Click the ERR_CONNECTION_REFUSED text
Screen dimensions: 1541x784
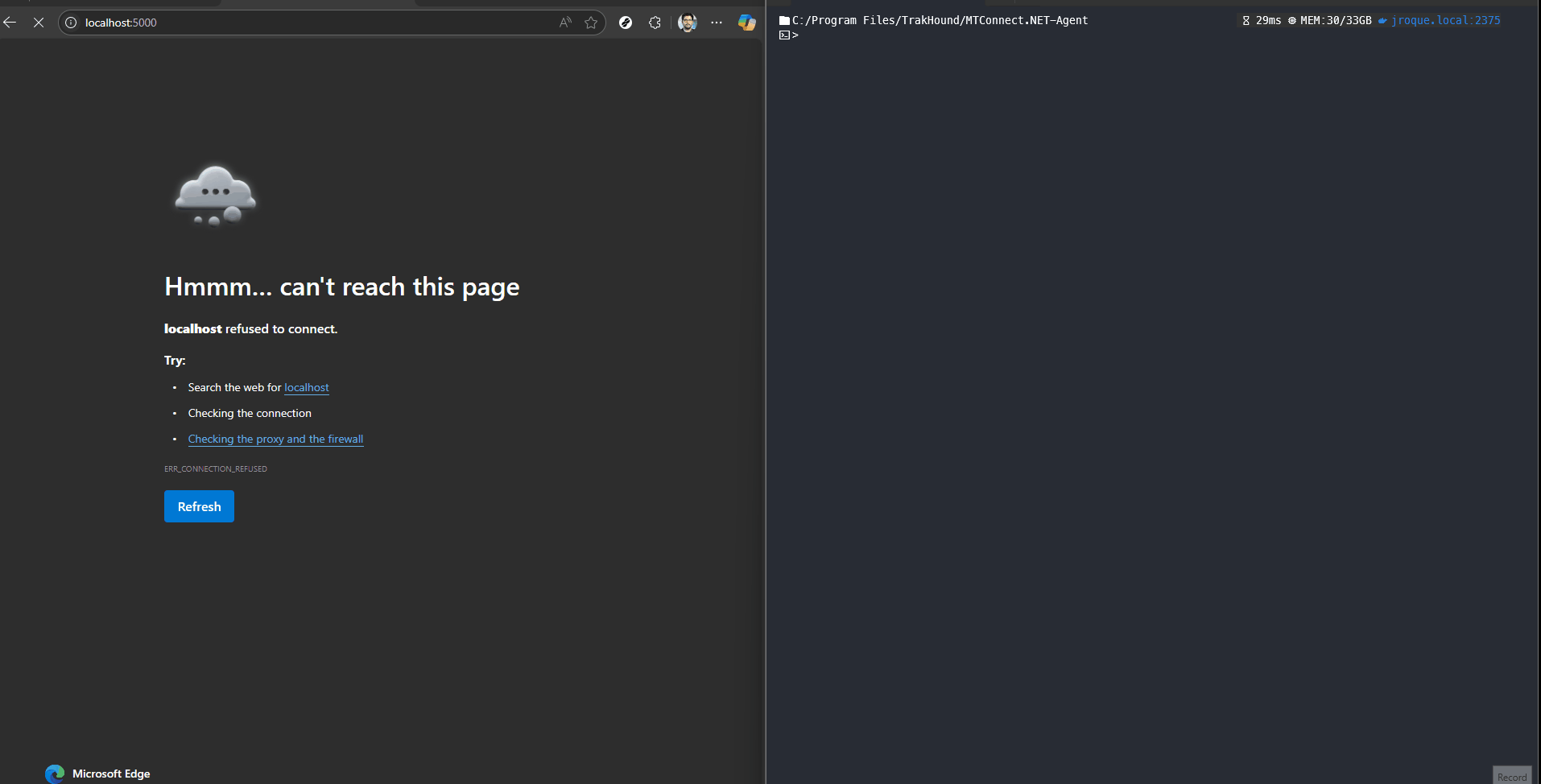click(x=216, y=468)
